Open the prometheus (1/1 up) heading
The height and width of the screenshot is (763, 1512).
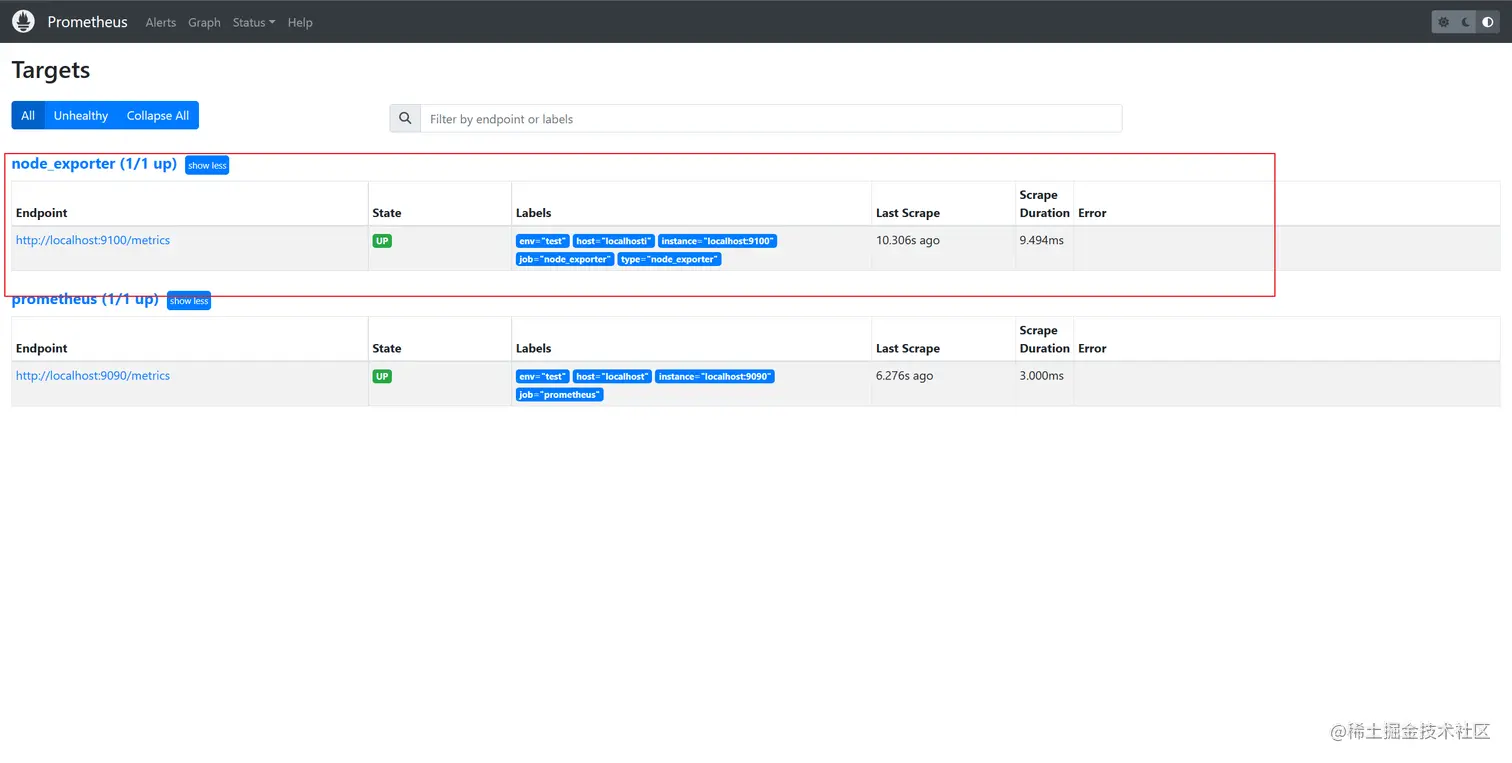pyautogui.click(x=85, y=299)
